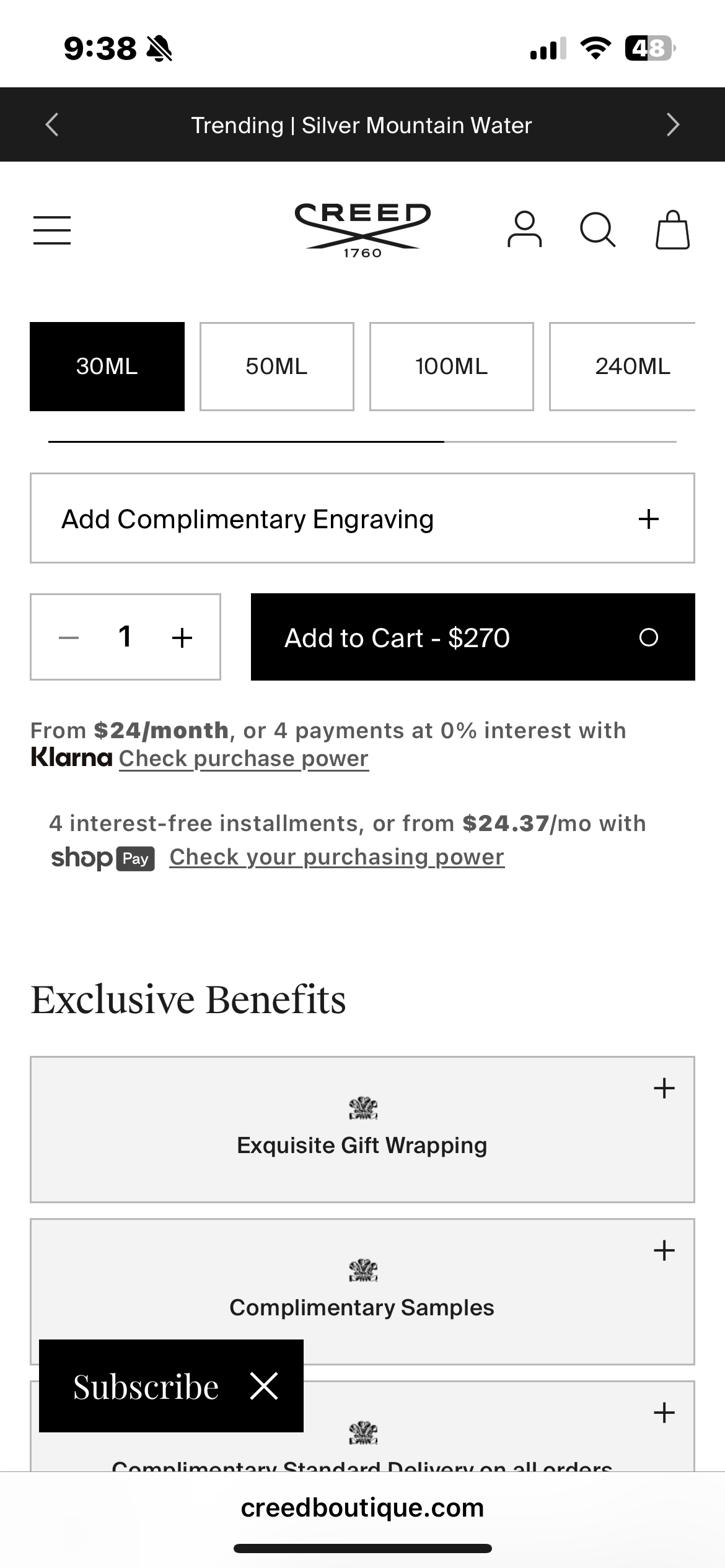Viewport: 725px width, 1568px height.
Task: Open the shopping bag icon
Action: point(672,230)
